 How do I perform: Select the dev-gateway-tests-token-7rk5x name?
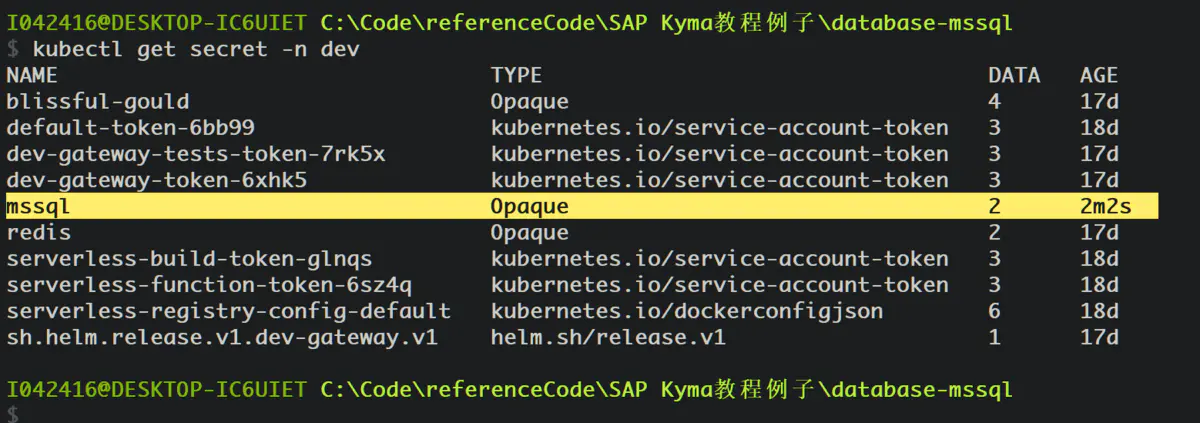tap(195, 153)
